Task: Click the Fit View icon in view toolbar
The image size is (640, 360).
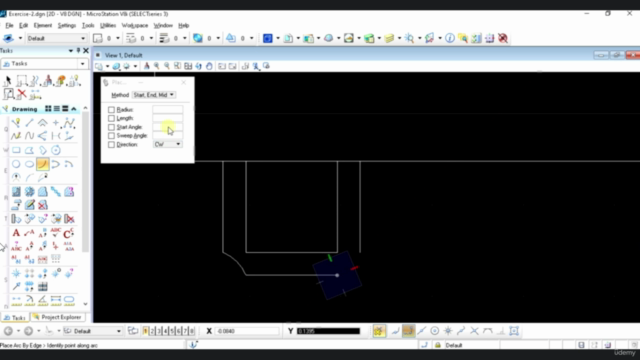Action: [x=188, y=66]
